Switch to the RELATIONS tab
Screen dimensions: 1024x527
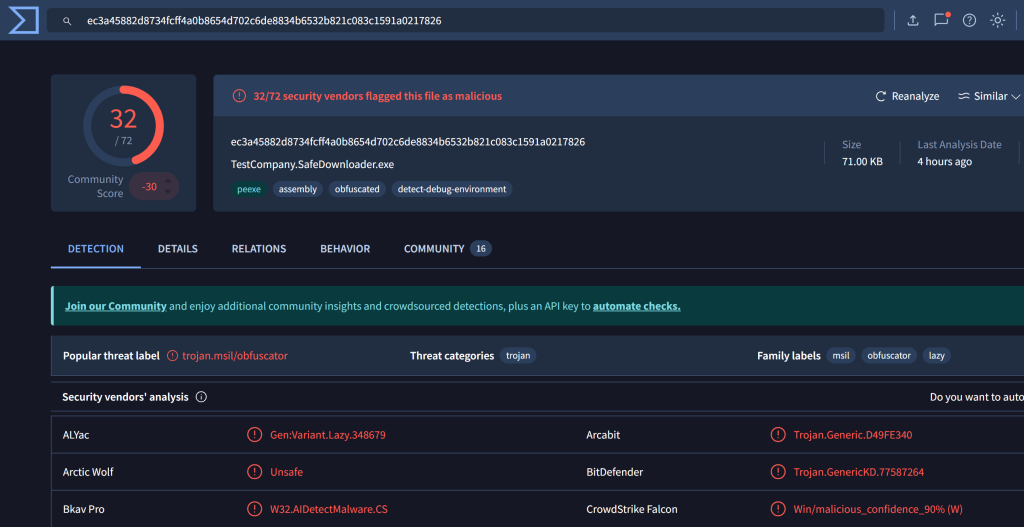tap(259, 249)
